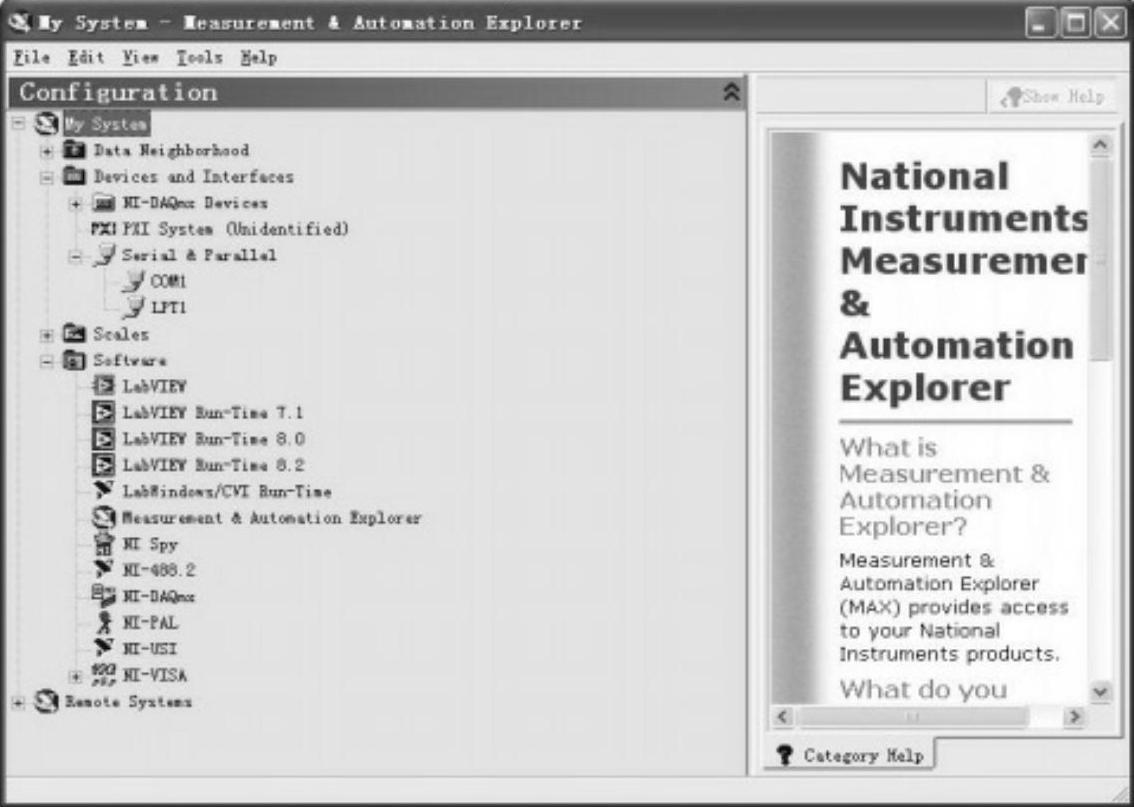Click the LabWindows/CVI Run-Time icon
Viewport: 1134px width, 807px height.
(x=103, y=490)
